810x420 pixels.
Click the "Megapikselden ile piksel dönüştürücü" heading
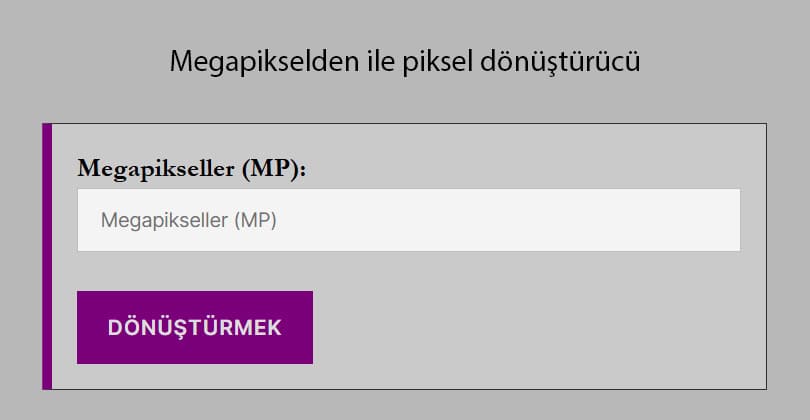click(x=404, y=62)
